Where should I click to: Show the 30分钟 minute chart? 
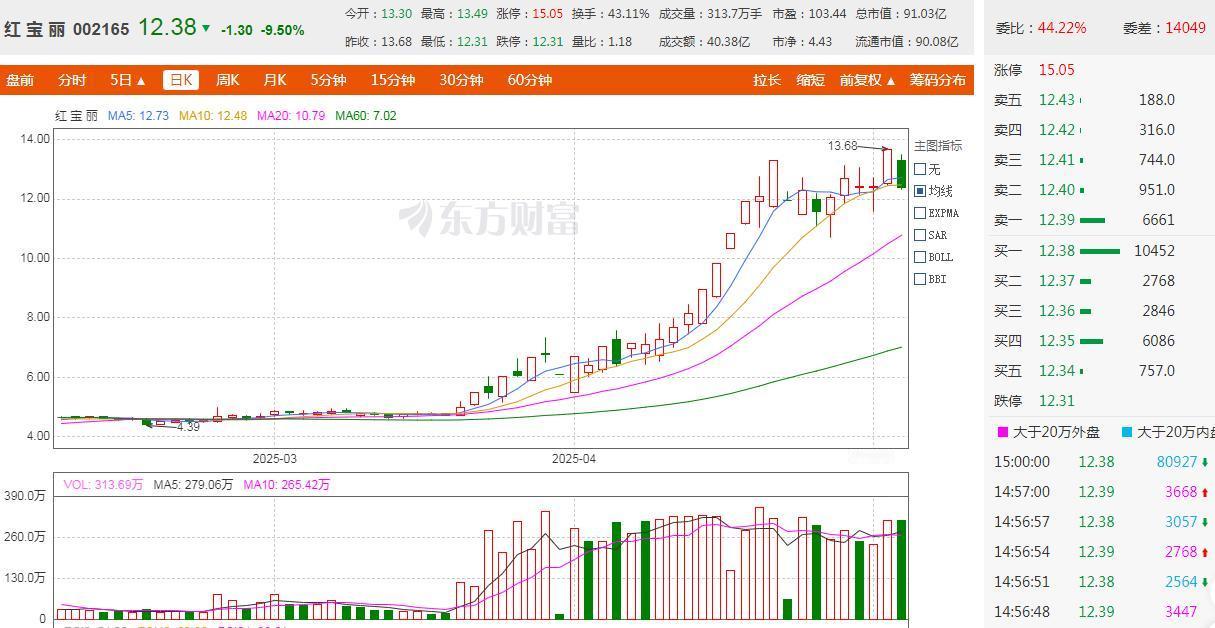pos(461,80)
